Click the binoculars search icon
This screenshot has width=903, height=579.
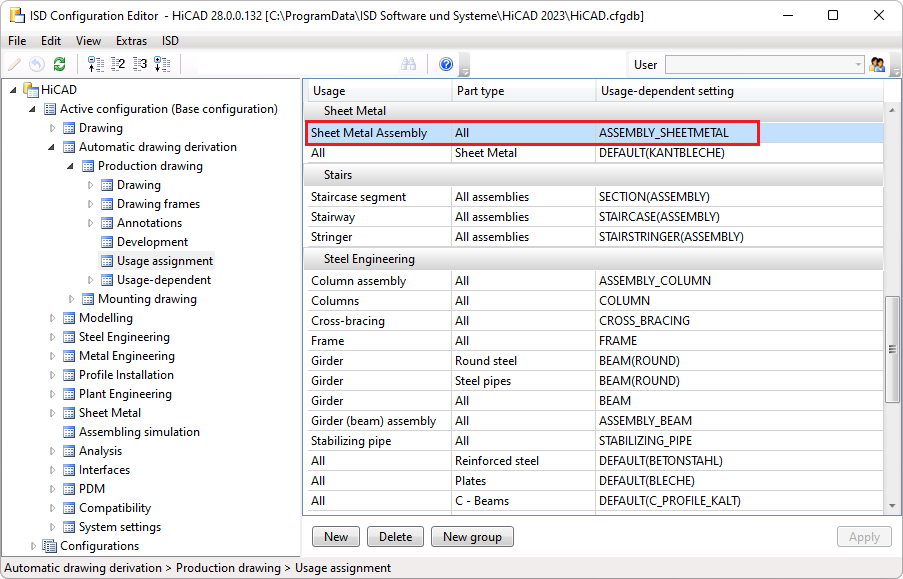408,64
